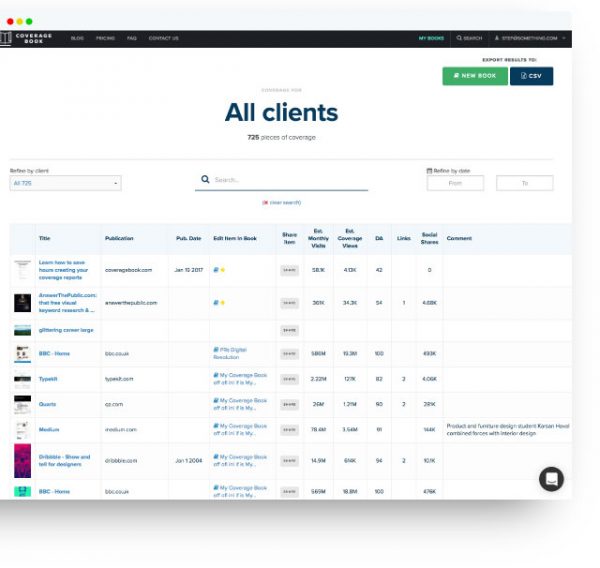Click the To date field

click(x=524, y=184)
